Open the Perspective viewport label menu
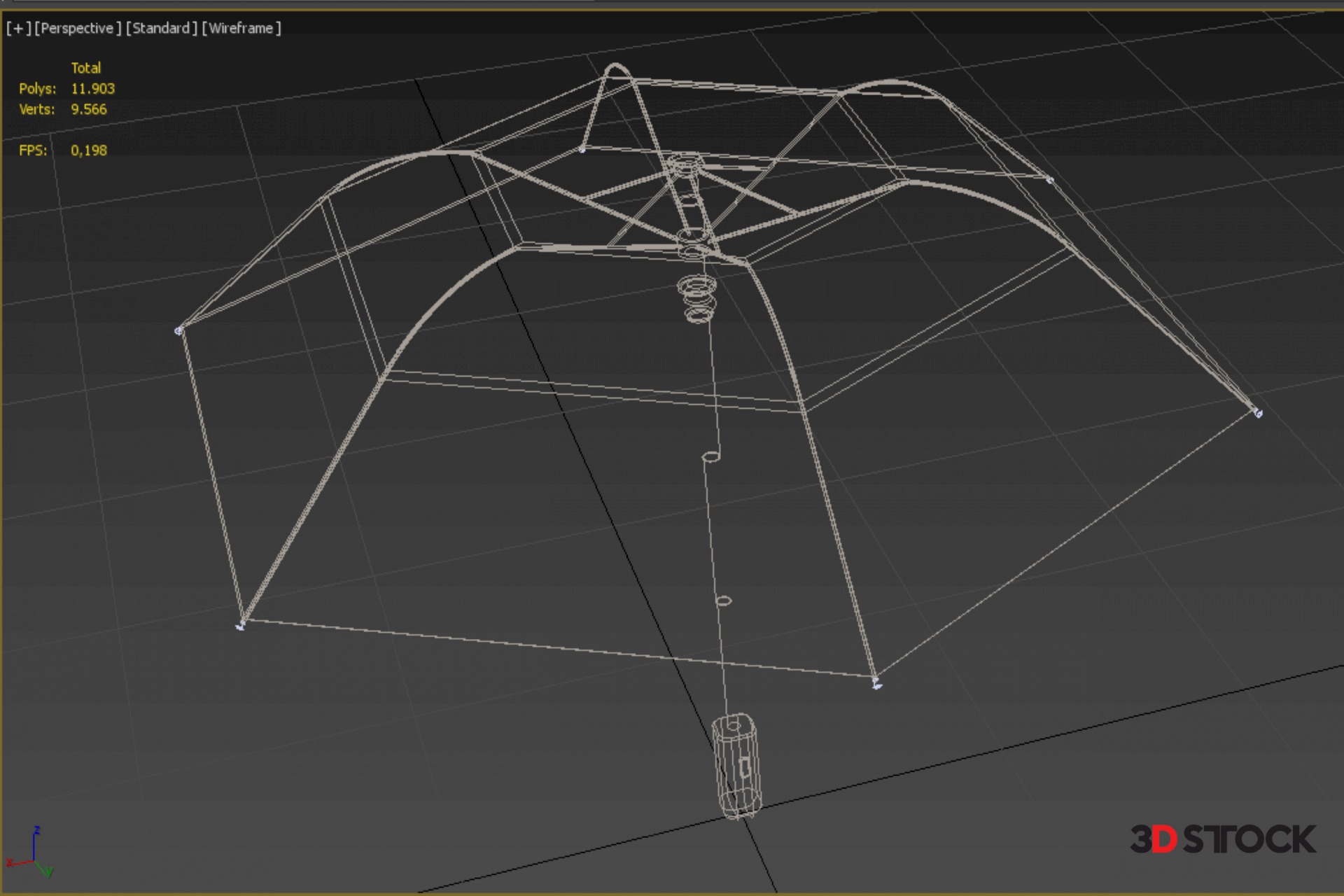This screenshot has width=1344, height=896. [78, 28]
